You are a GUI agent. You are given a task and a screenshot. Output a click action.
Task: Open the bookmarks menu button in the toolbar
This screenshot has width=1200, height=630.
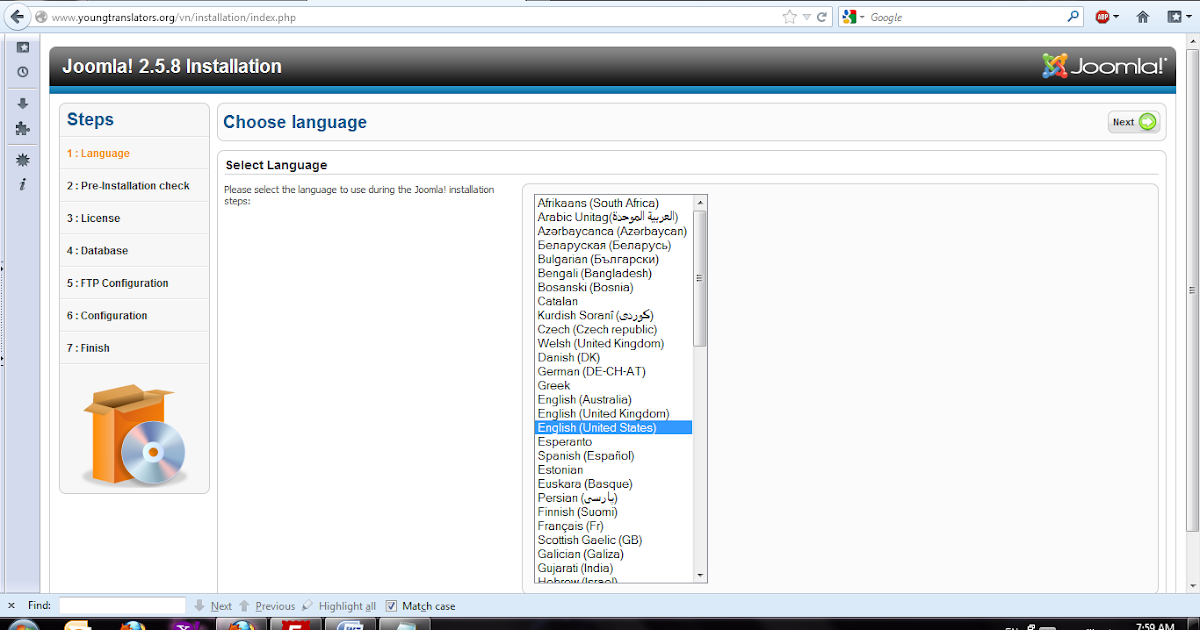click(x=1179, y=17)
